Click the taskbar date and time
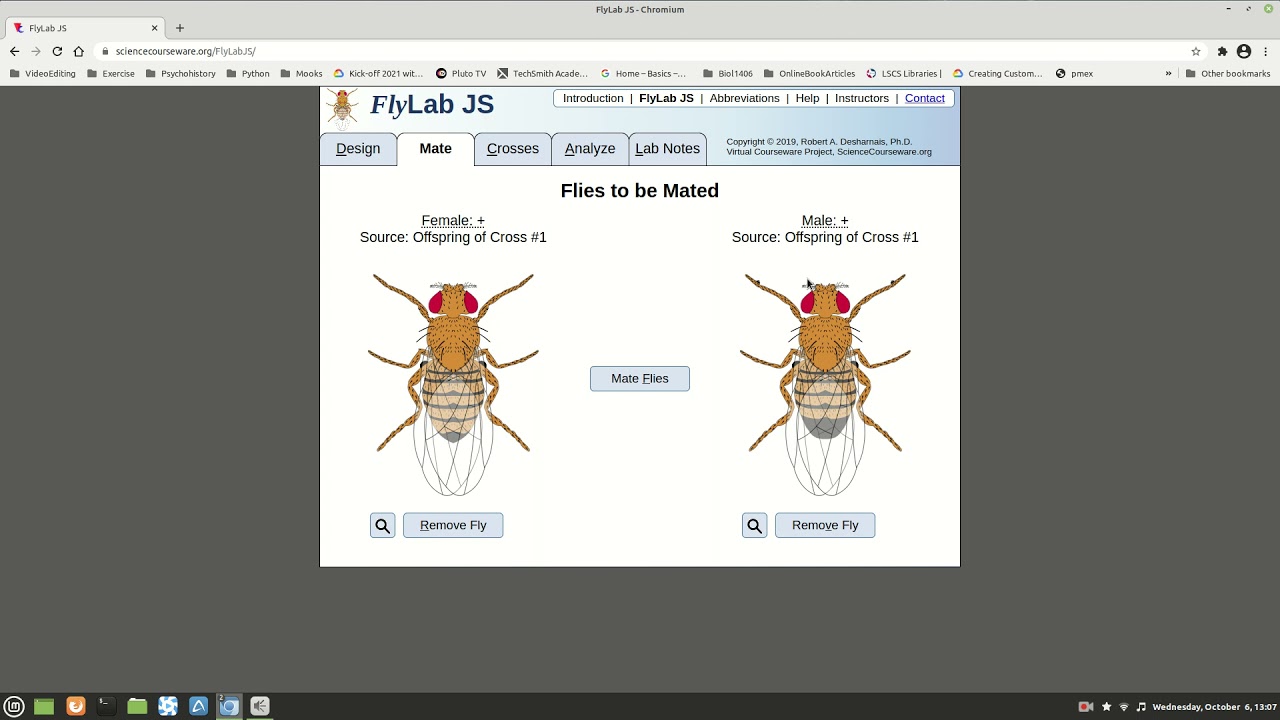 coord(1214,707)
